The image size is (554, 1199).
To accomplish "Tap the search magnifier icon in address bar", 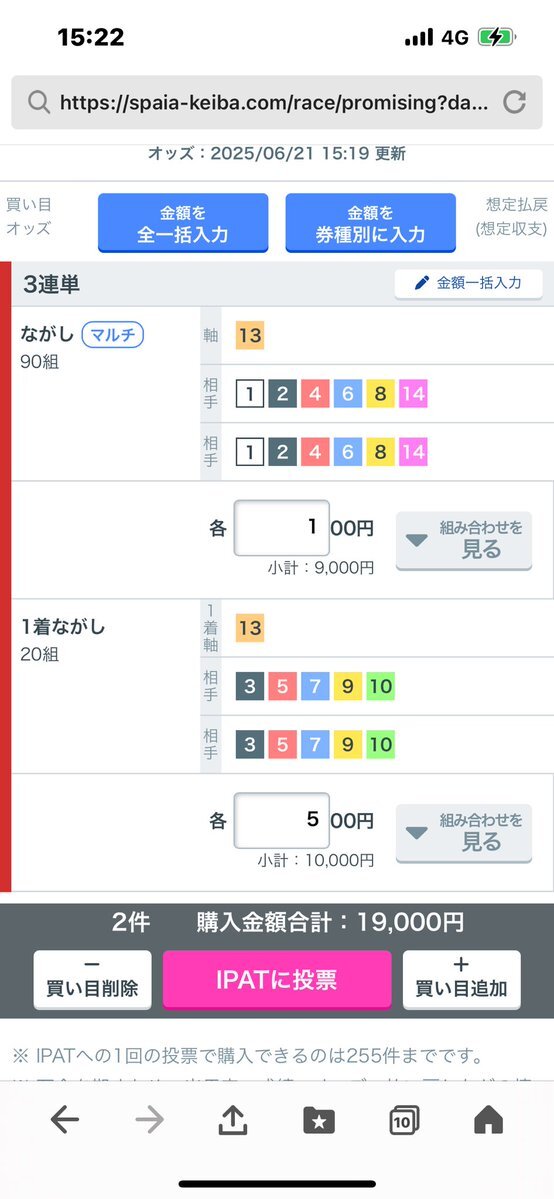I will [x=38, y=102].
